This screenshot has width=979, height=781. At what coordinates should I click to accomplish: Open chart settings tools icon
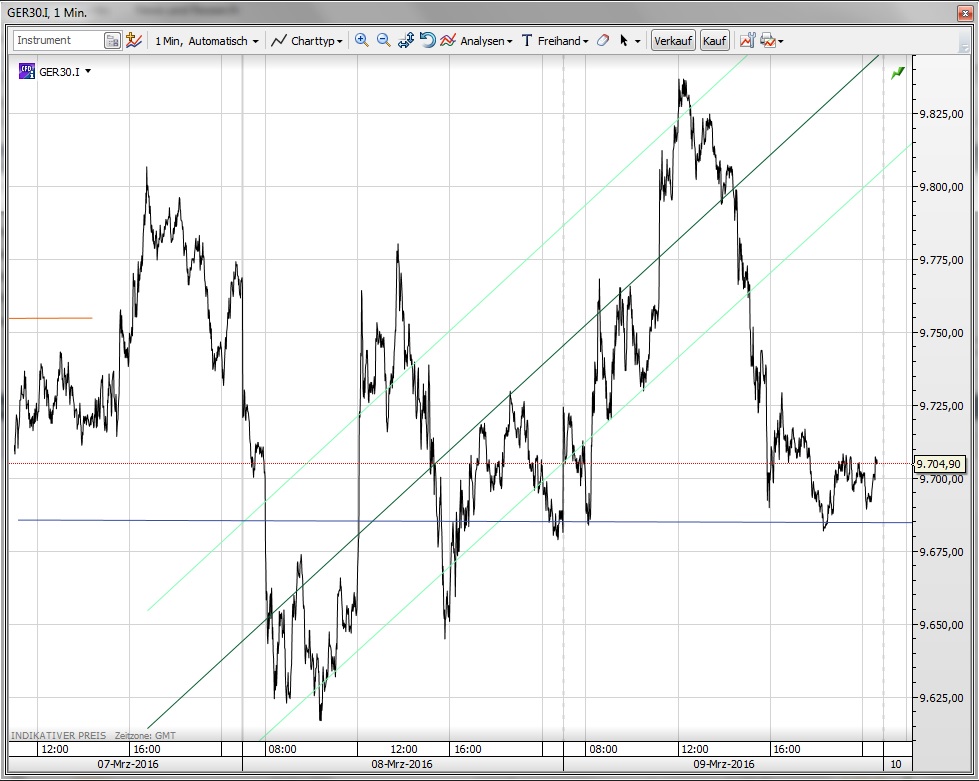[x=746, y=41]
